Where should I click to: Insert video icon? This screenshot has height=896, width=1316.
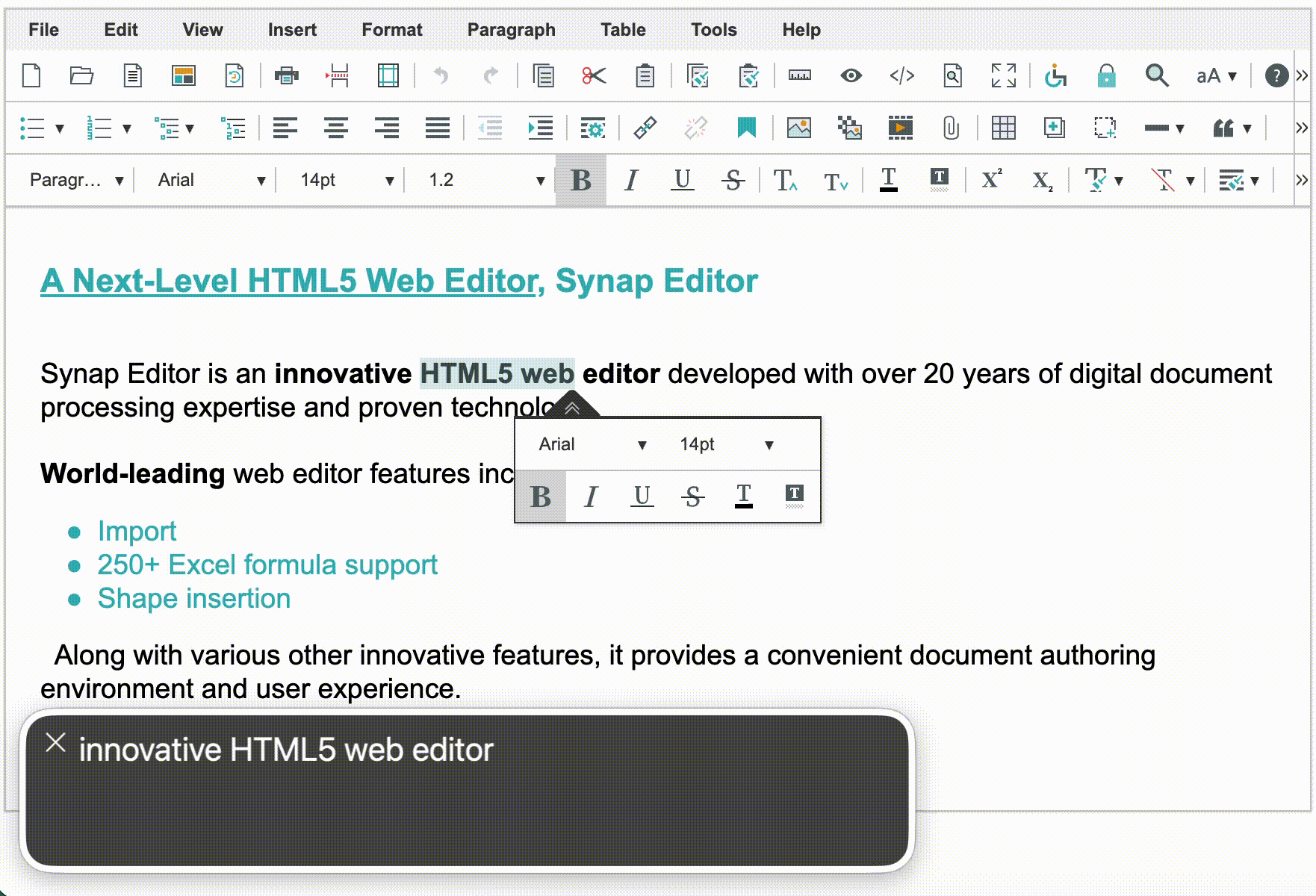pos(901,128)
